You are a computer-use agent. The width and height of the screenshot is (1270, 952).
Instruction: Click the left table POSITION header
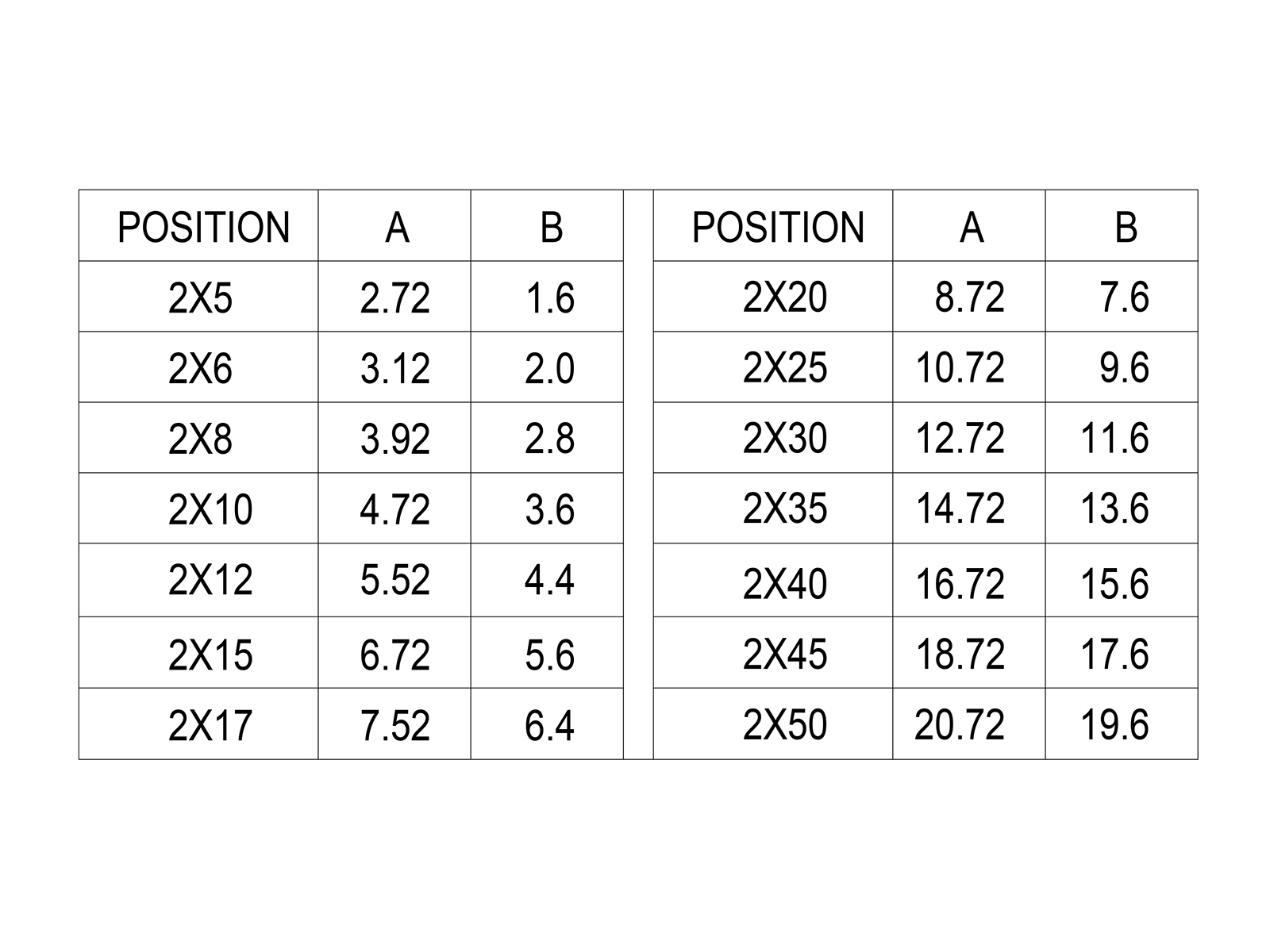(204, 228)
